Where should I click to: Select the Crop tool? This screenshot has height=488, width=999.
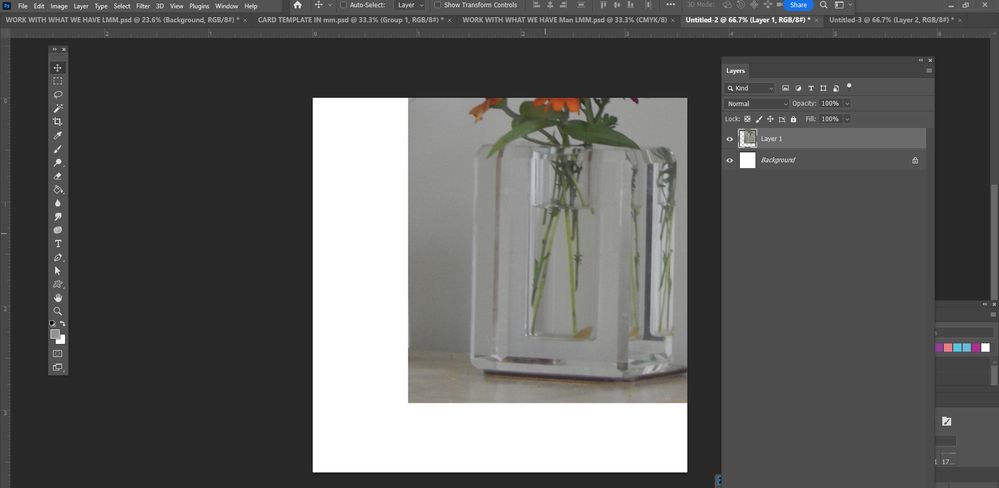(x=58, y=122)
